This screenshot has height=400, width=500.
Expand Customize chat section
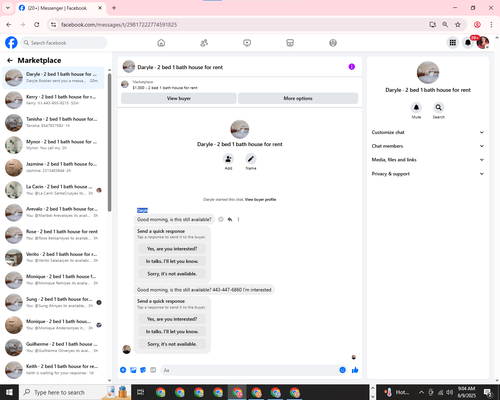(428, 132)
